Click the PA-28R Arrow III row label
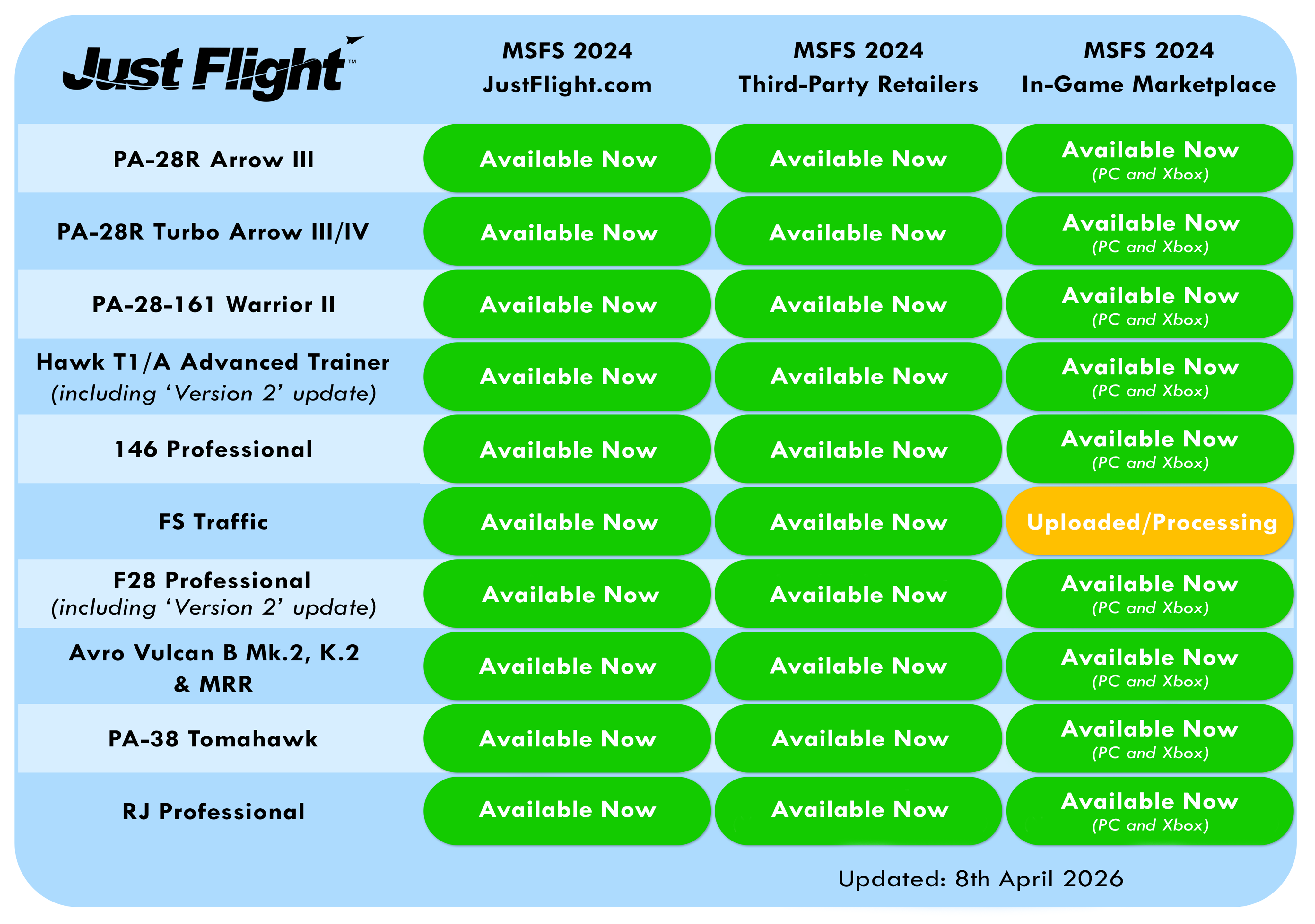This screenshot has width=1315, height=924. 213,159
